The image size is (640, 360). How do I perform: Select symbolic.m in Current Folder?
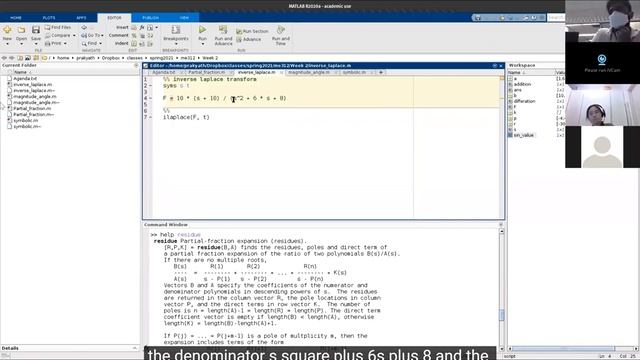[25, 120]
